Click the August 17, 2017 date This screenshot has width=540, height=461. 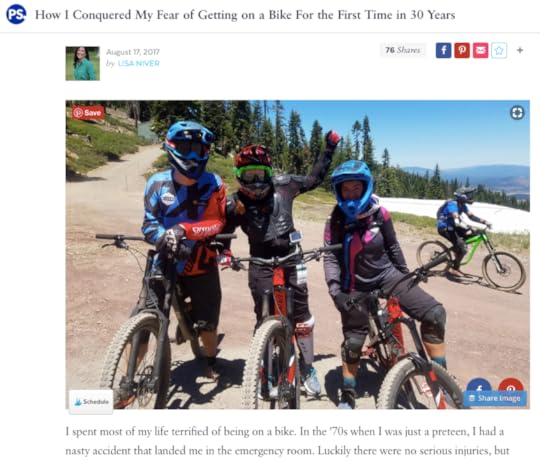pos(133,52)
